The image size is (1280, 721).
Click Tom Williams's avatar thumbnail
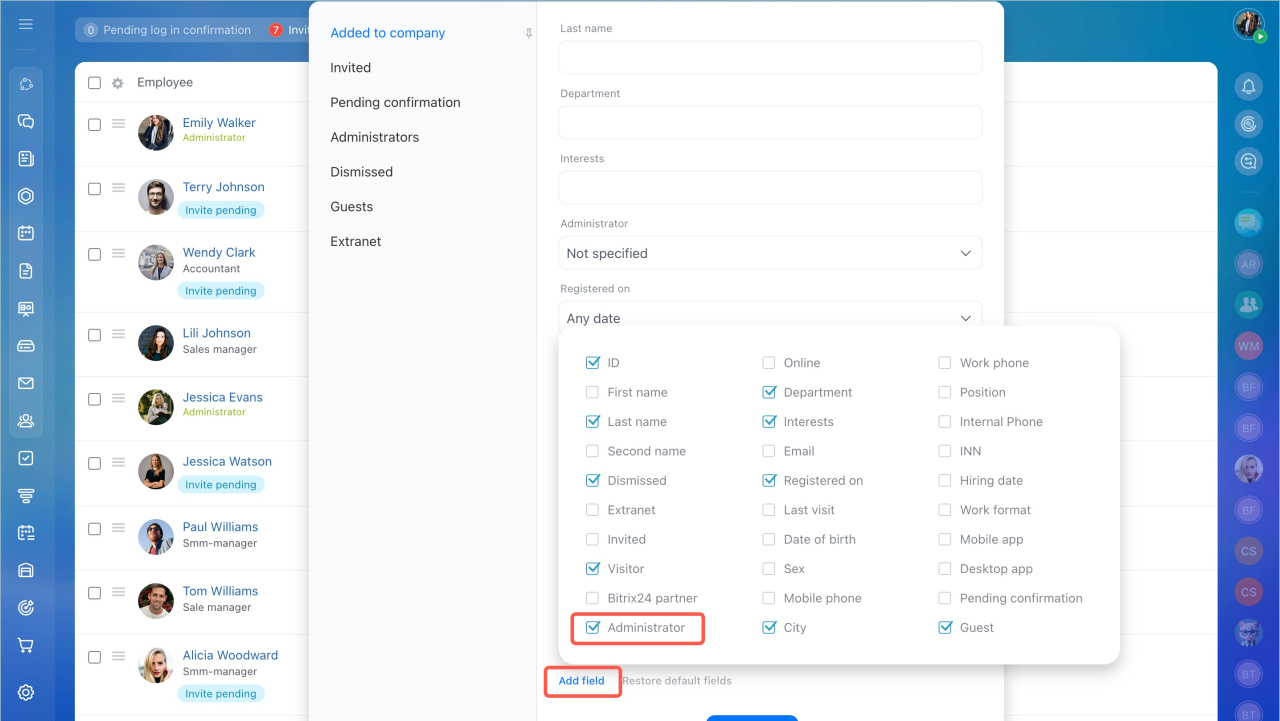[x=156, y=601]
